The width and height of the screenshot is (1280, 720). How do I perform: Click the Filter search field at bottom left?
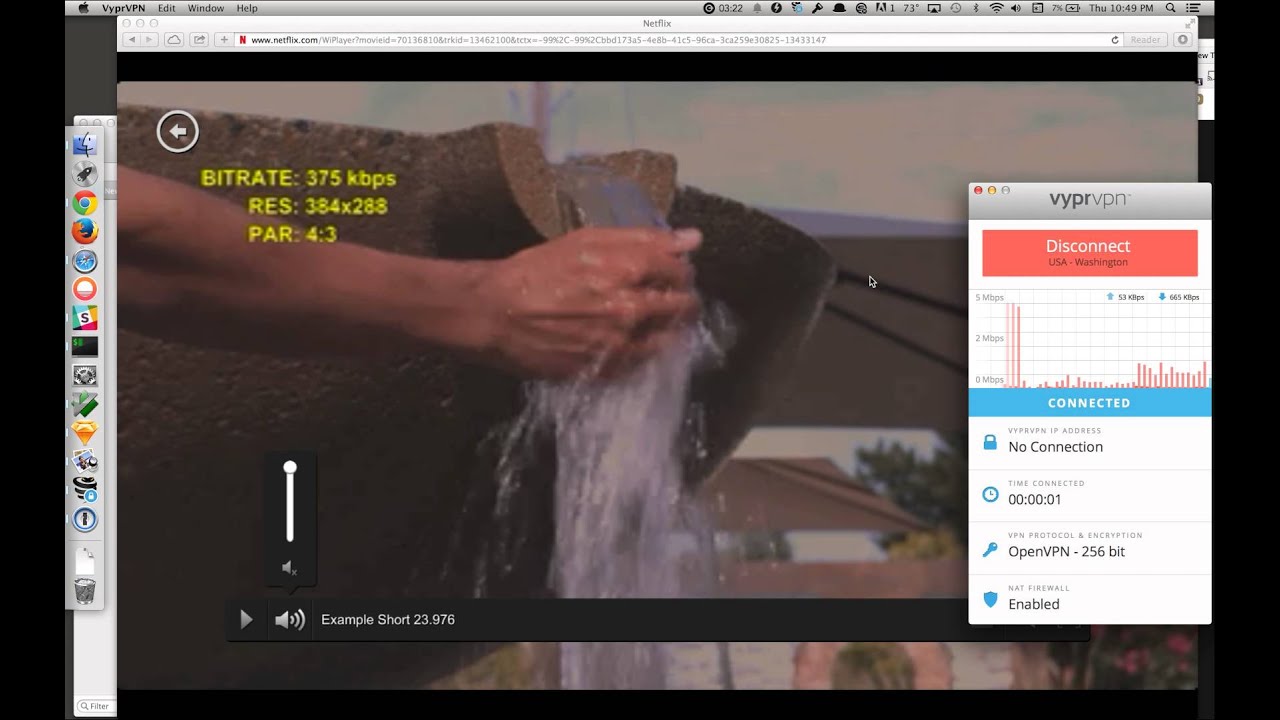[x=96, y=706]
